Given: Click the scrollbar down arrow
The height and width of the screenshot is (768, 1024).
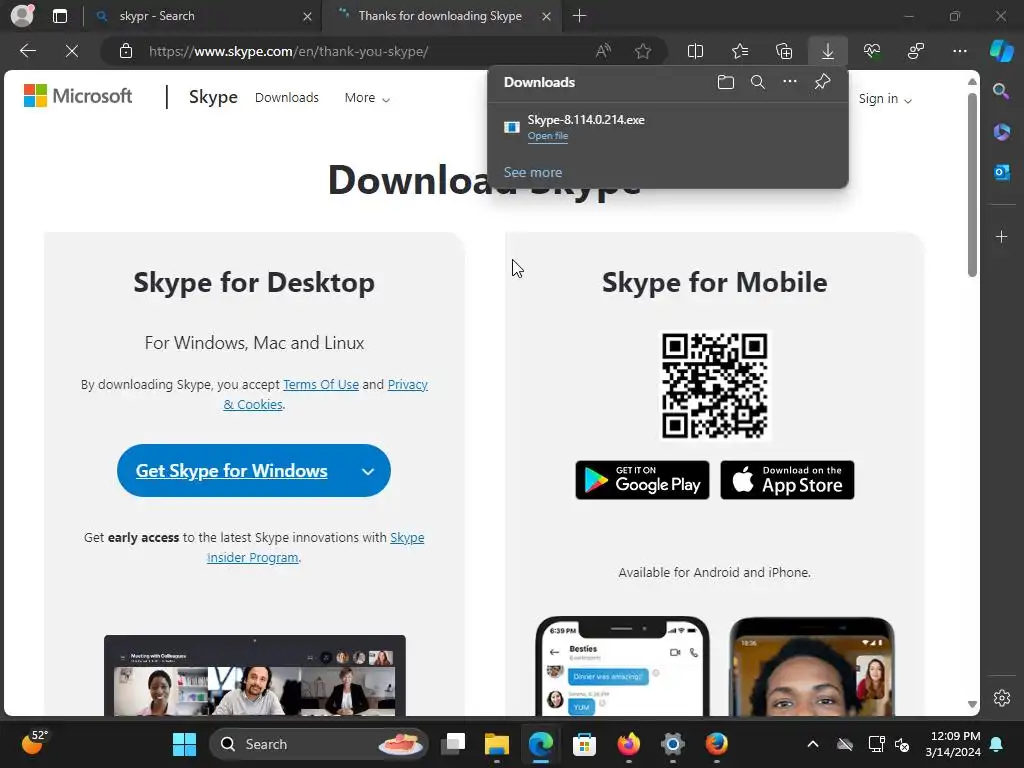Looking at the screenshot, I should (x=972, y=705).
